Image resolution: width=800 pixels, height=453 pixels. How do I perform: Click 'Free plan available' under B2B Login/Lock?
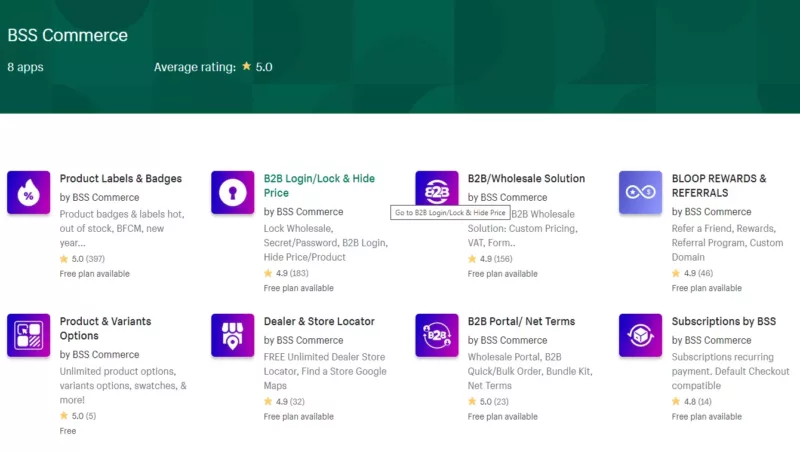[299, 288]
